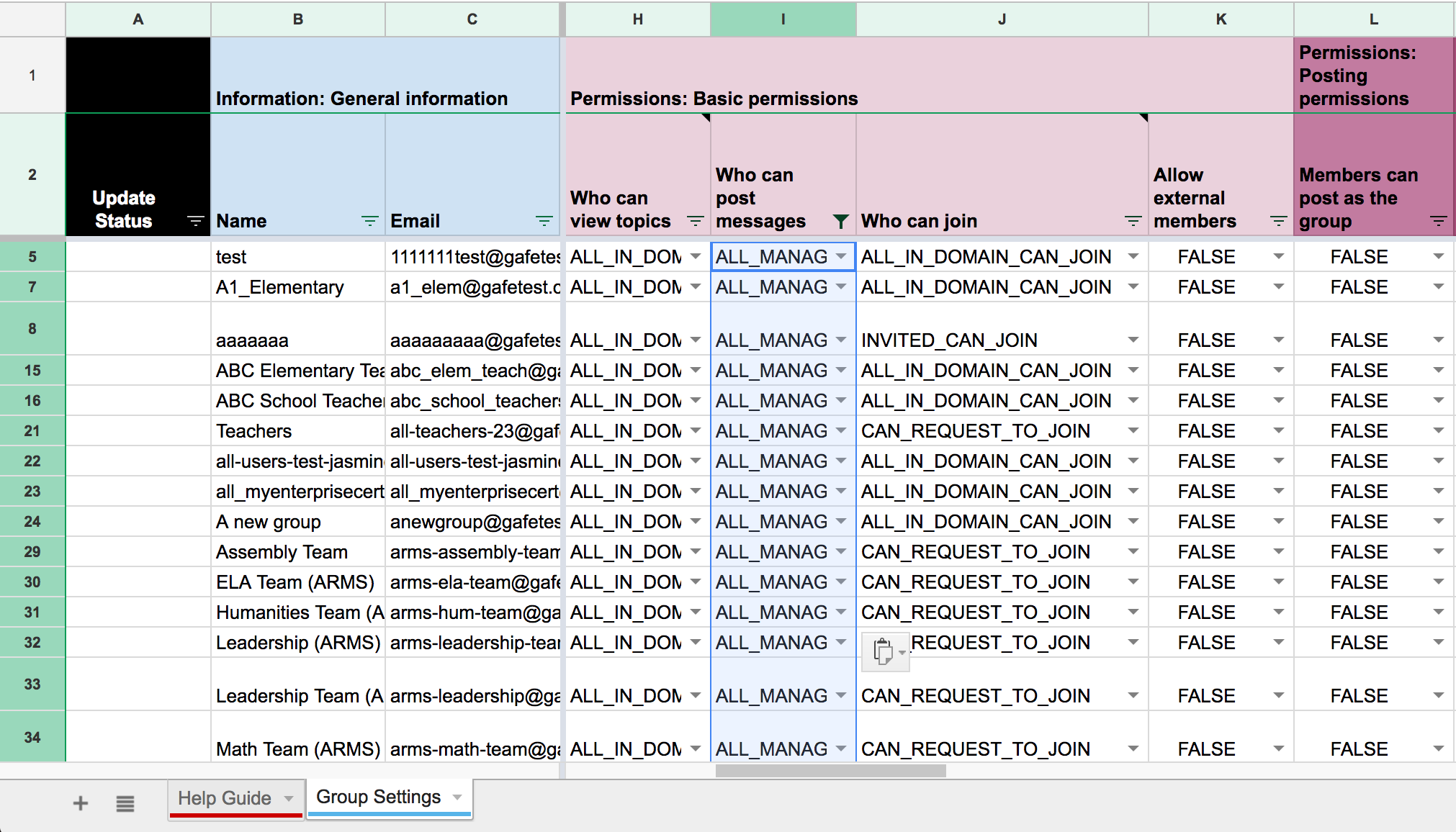The width and height of the screenshot is (1456, 832).
Task: Open Group Settings tab menu arrow
Action: pyautogui.click(x=457, y=797)
